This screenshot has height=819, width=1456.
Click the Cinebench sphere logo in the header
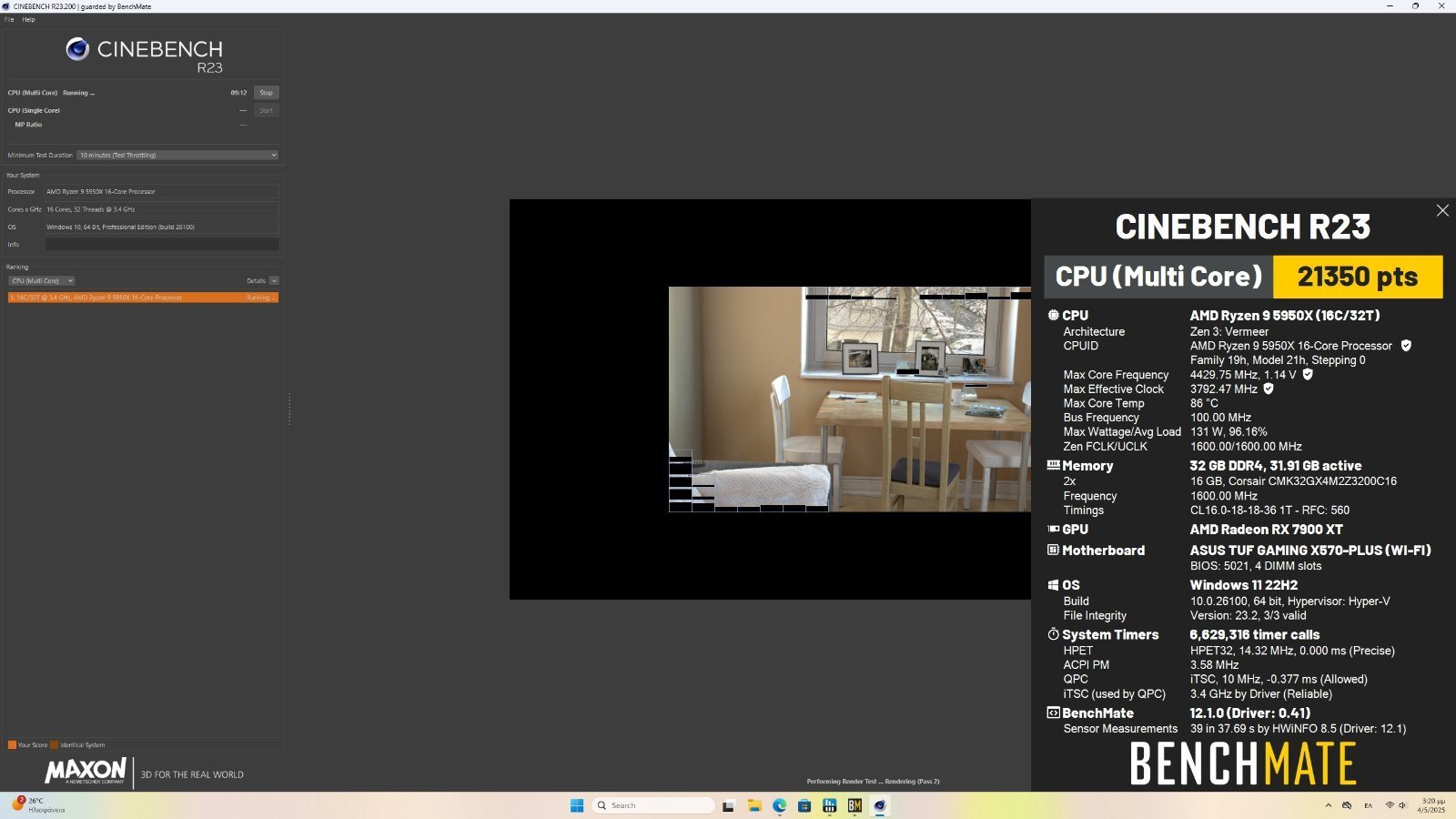pyautogui.click(x=77, y=49)
